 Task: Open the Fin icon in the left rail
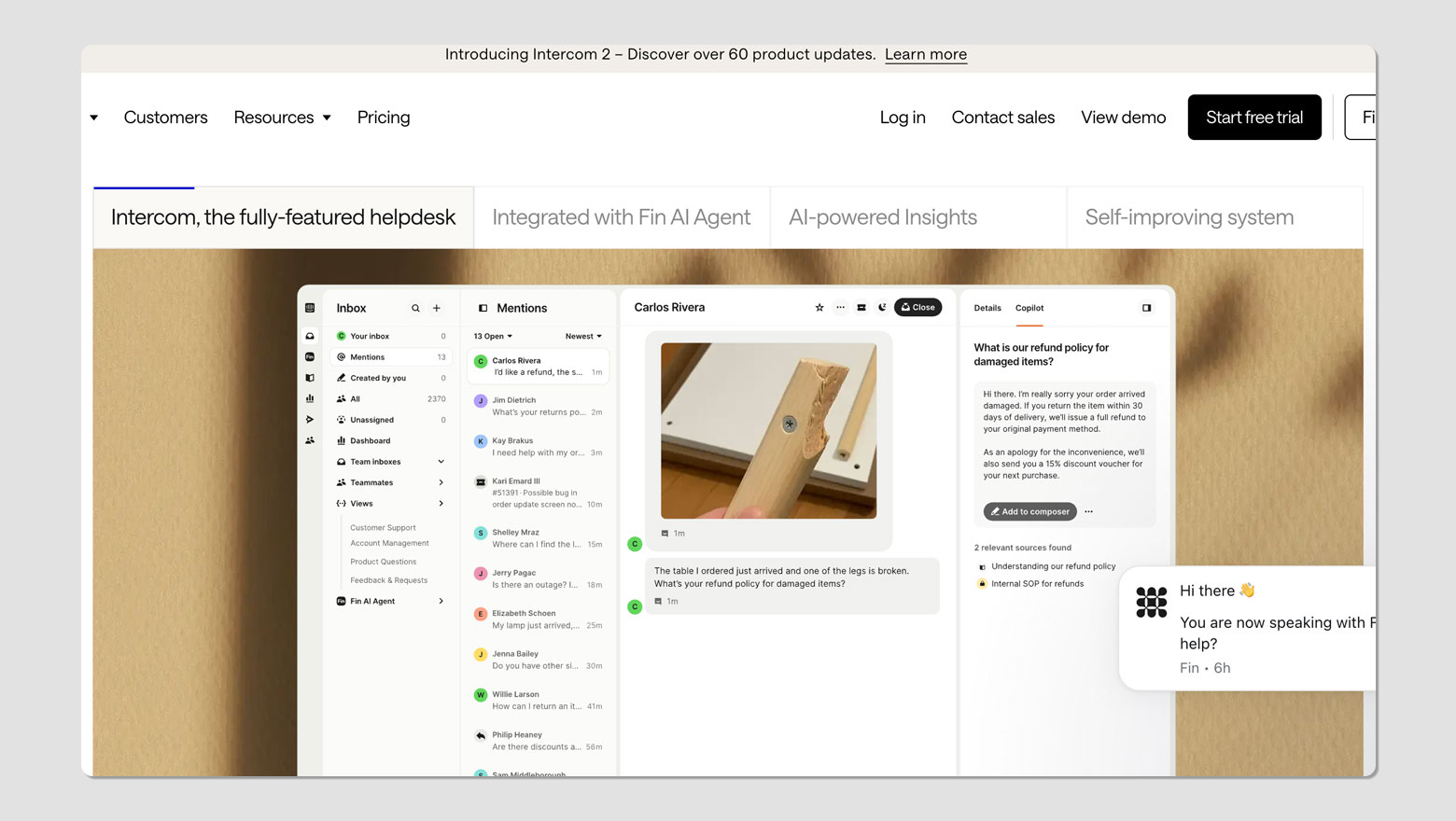click(310, 357)
